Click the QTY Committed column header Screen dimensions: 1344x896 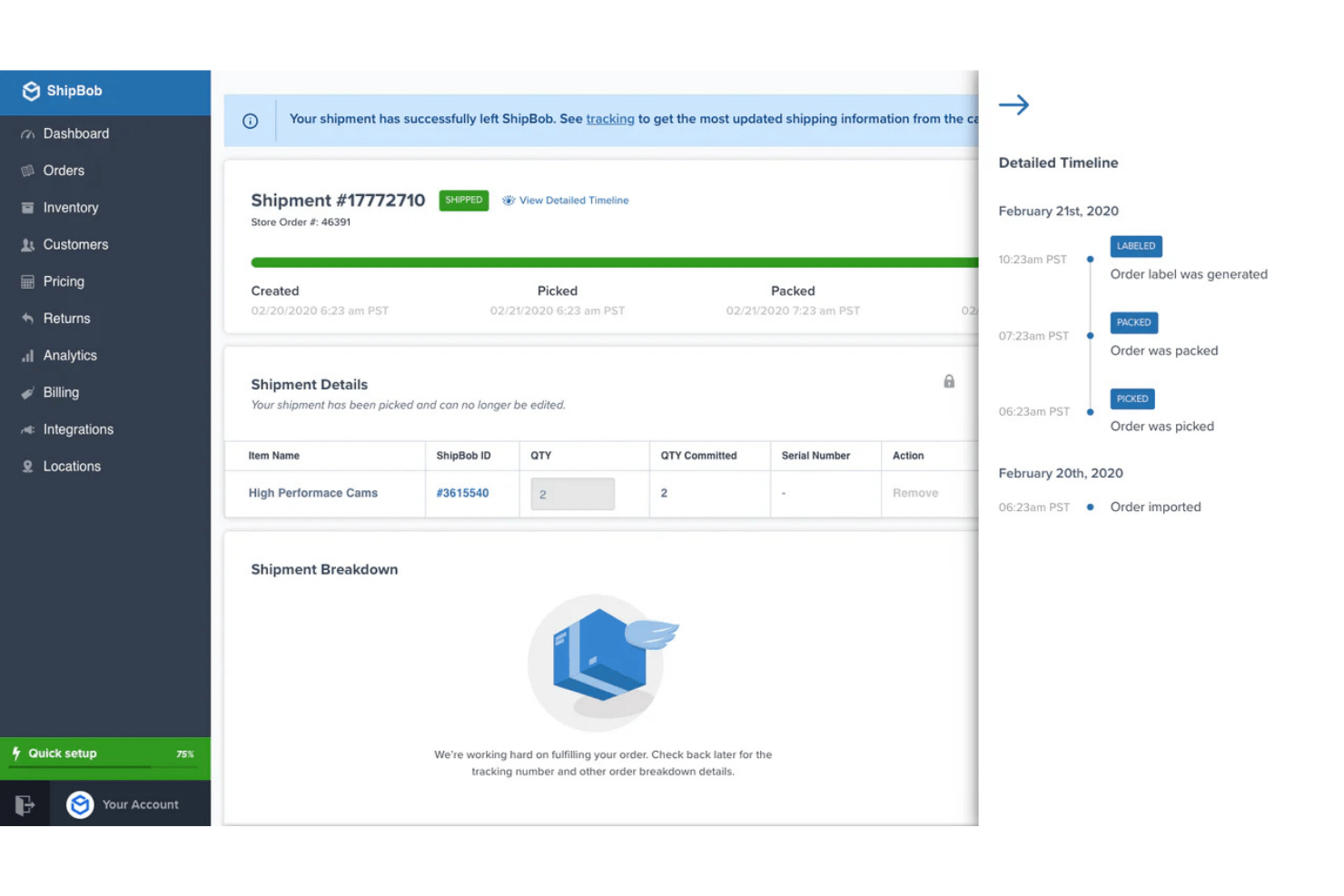click(x=698, y=456)
